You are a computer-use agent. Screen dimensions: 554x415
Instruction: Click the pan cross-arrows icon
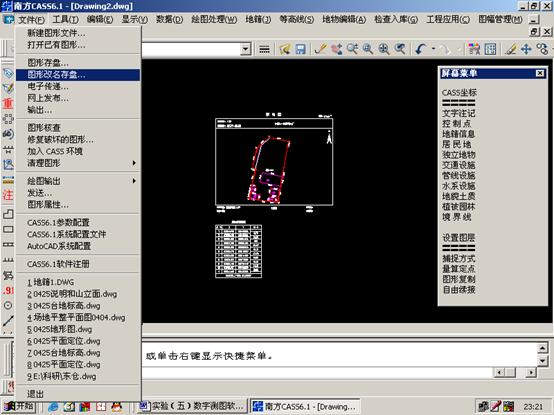click(x=526, y=49)
